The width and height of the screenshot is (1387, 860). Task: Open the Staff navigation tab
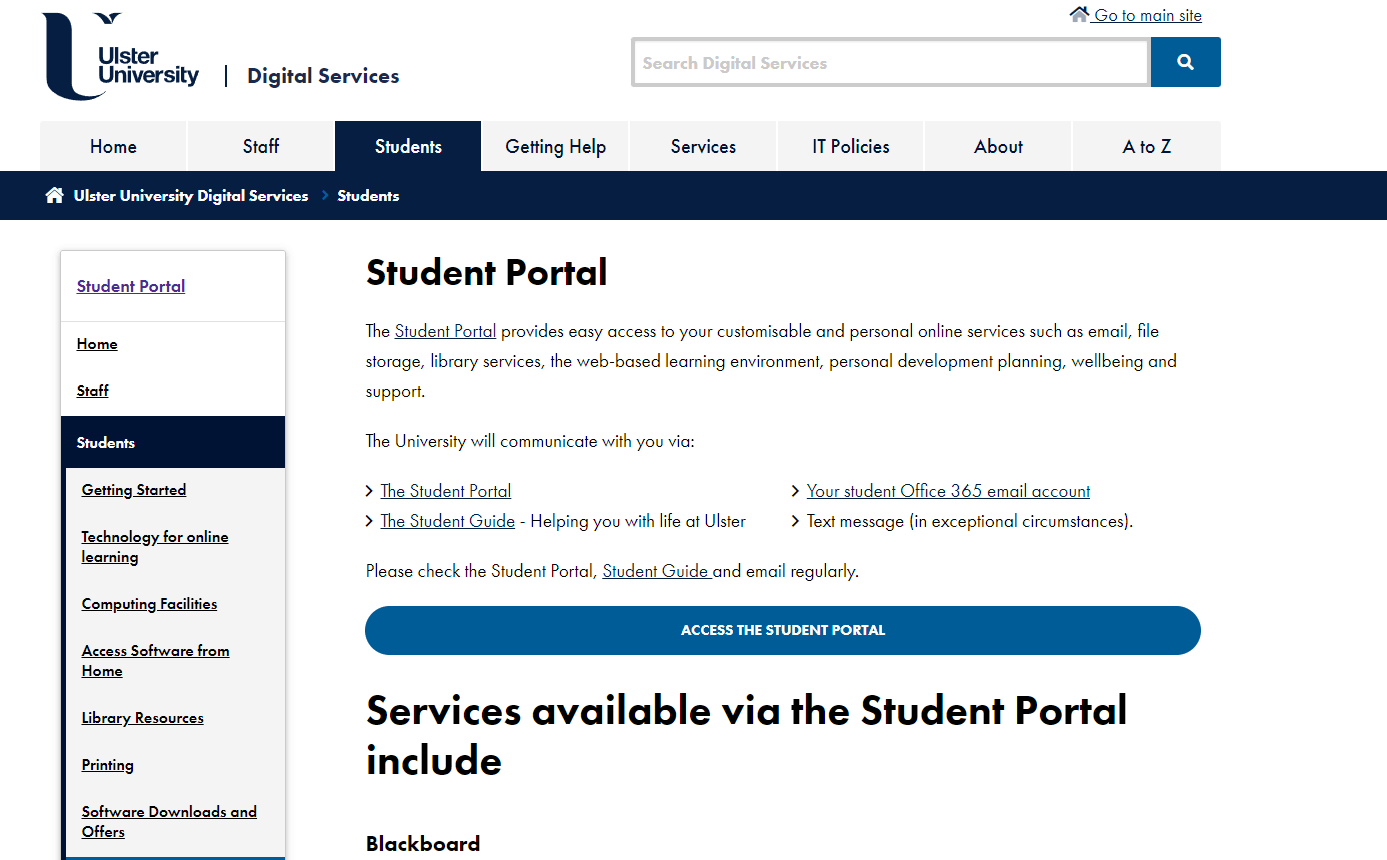tap(261, 146)
